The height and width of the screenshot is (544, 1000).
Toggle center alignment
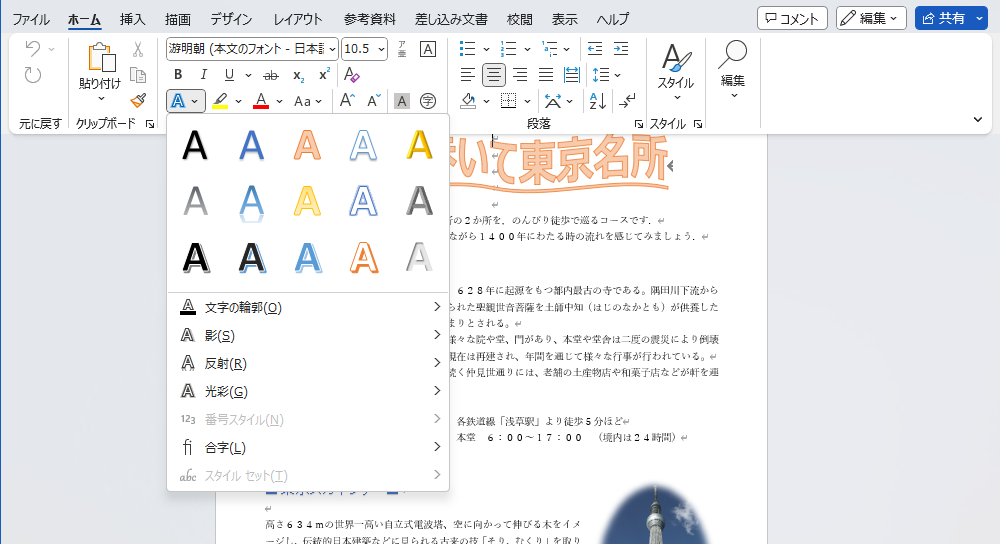(494, 75)
